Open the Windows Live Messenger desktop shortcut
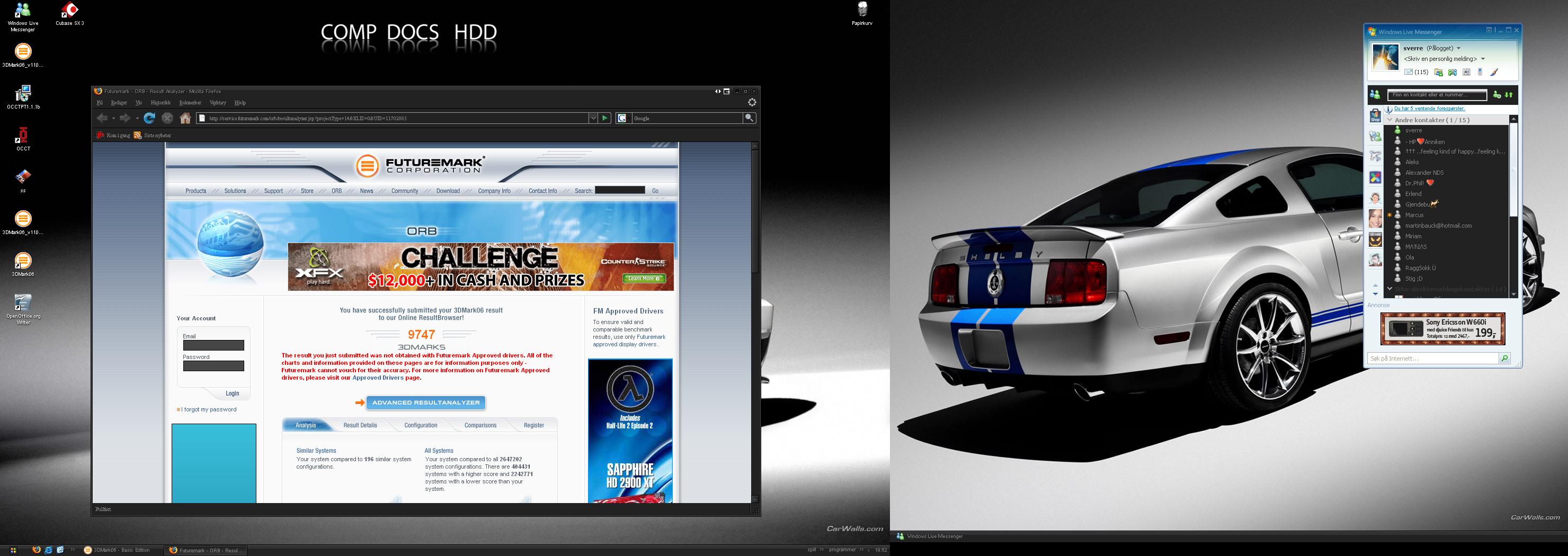Viewport: 1568px width, 556px height. coord(23,16)
